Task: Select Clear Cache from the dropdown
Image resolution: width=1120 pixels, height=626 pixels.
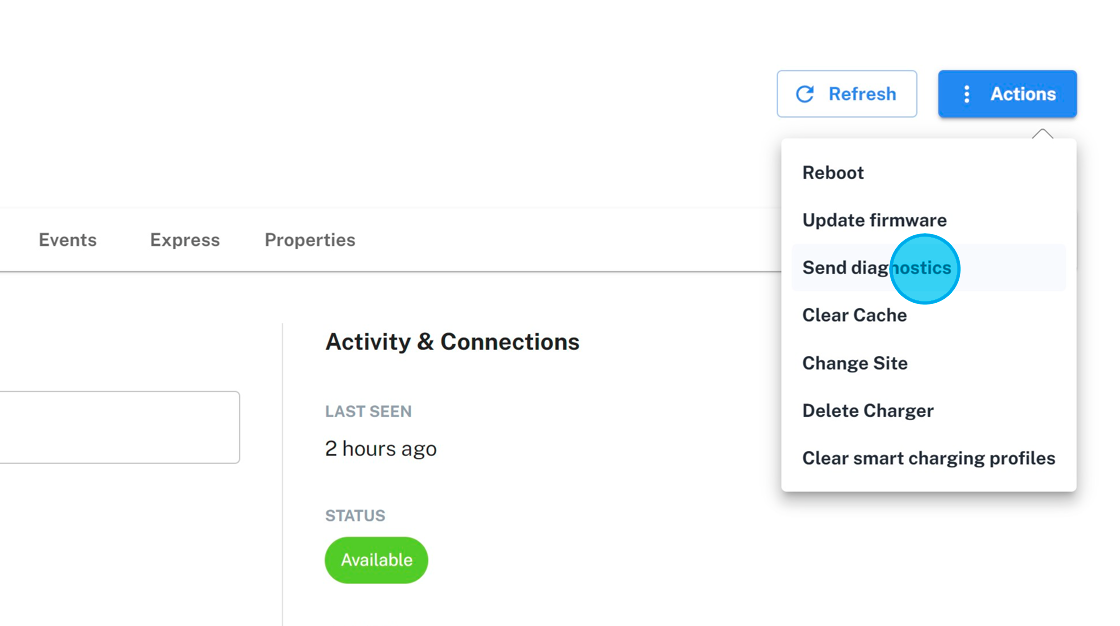Action: (x=854, y=315)
